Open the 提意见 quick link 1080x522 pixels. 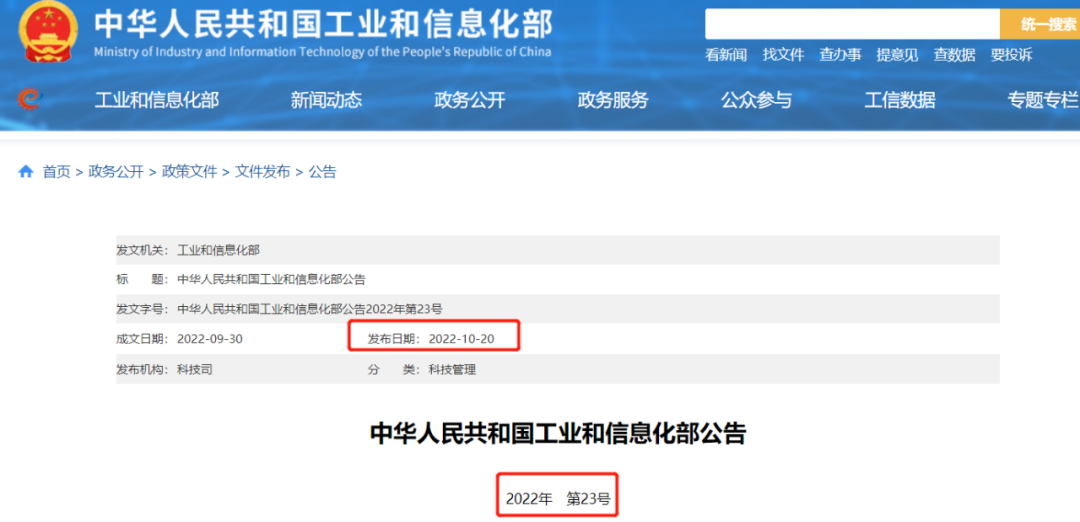(x=897, y=55)
